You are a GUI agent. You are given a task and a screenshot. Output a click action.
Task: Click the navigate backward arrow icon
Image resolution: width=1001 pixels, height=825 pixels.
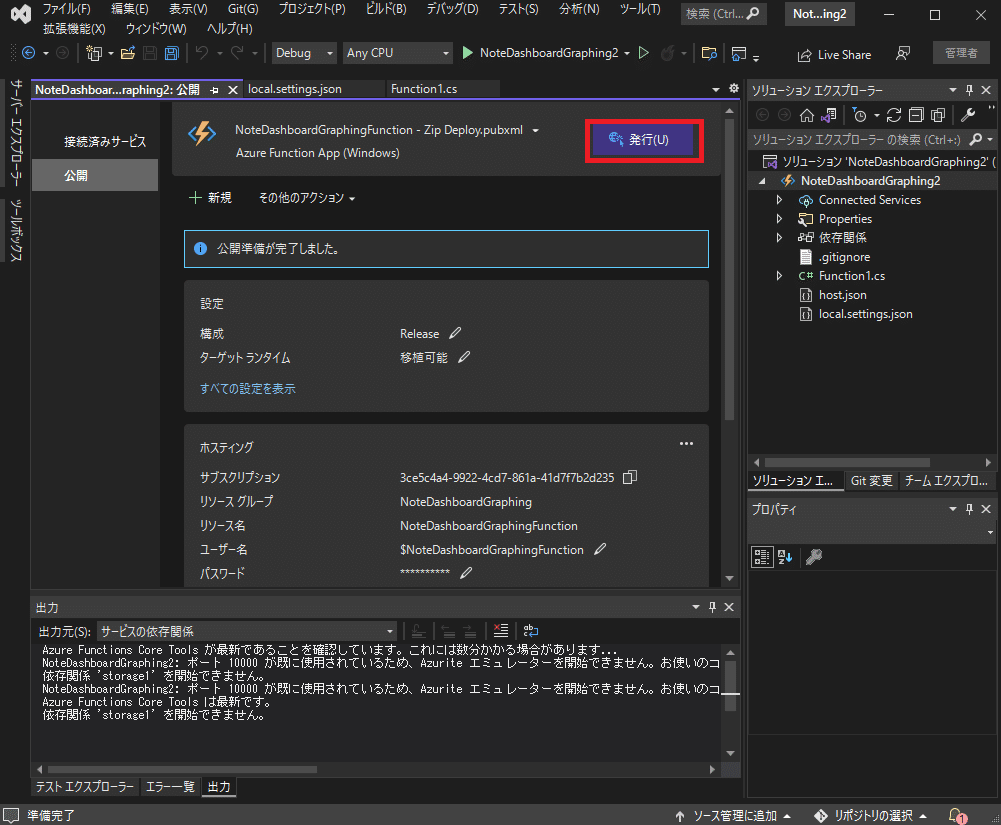tap(28, 53)
